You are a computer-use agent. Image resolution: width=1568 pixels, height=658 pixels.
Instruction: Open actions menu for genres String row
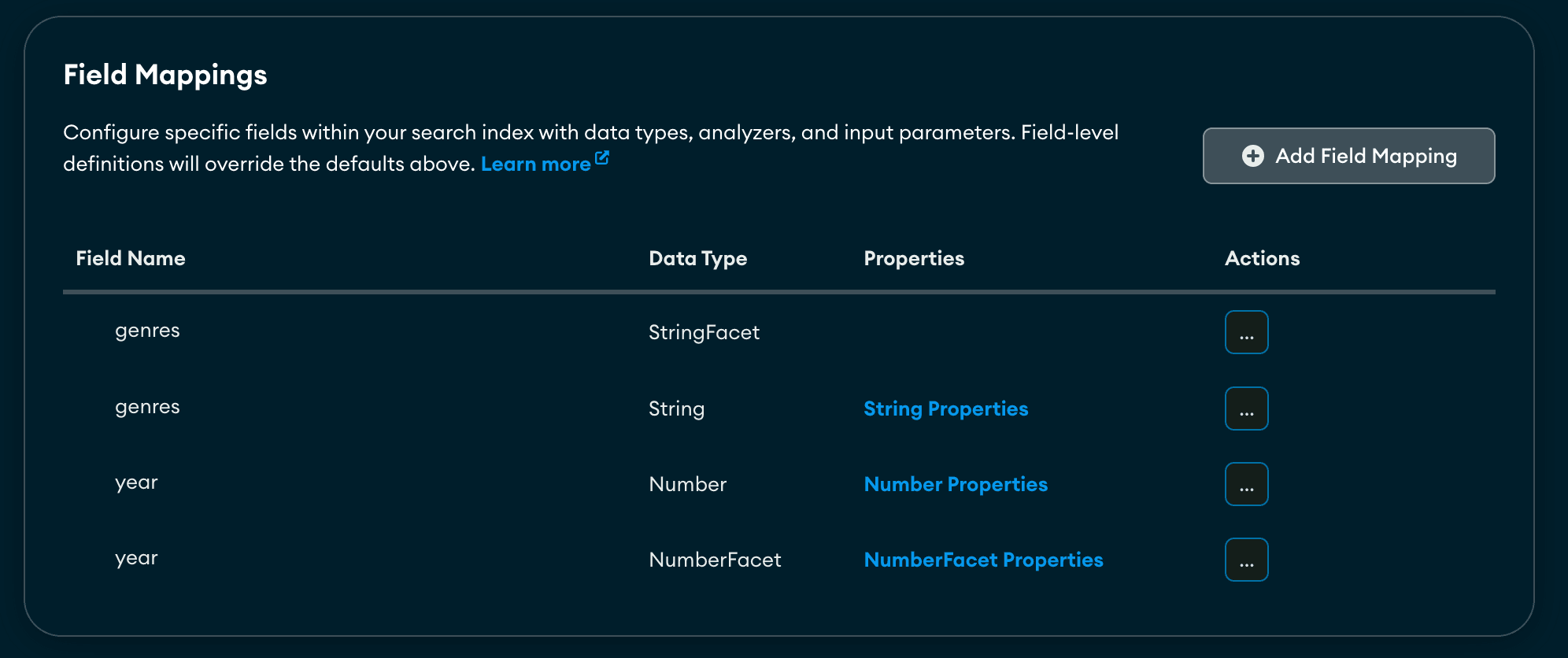tap(1246, 408)
